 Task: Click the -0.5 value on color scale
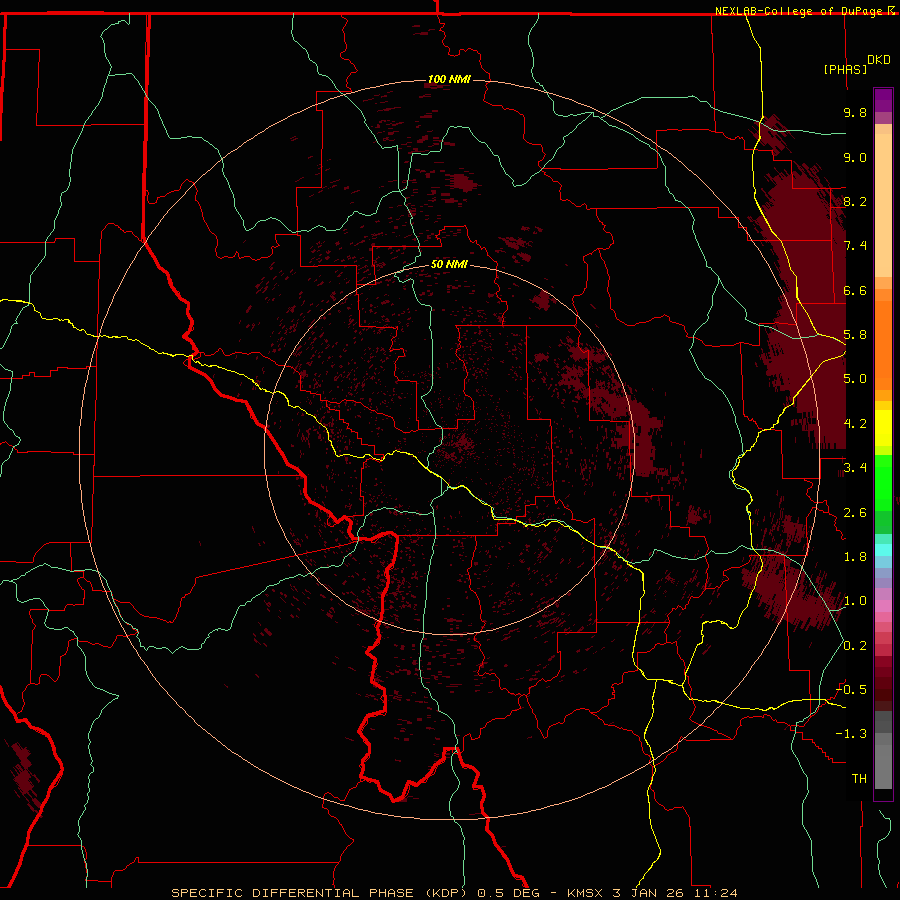click(x=851, y=690)
